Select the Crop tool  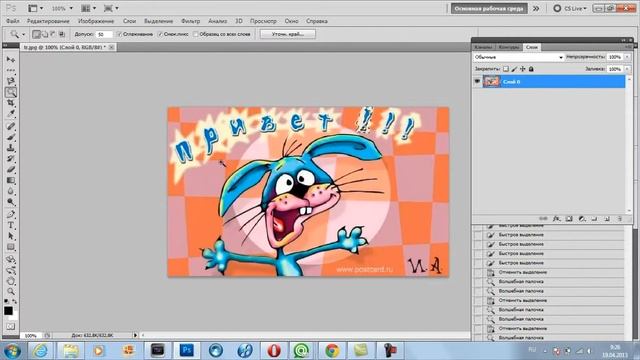click(11, 102)
